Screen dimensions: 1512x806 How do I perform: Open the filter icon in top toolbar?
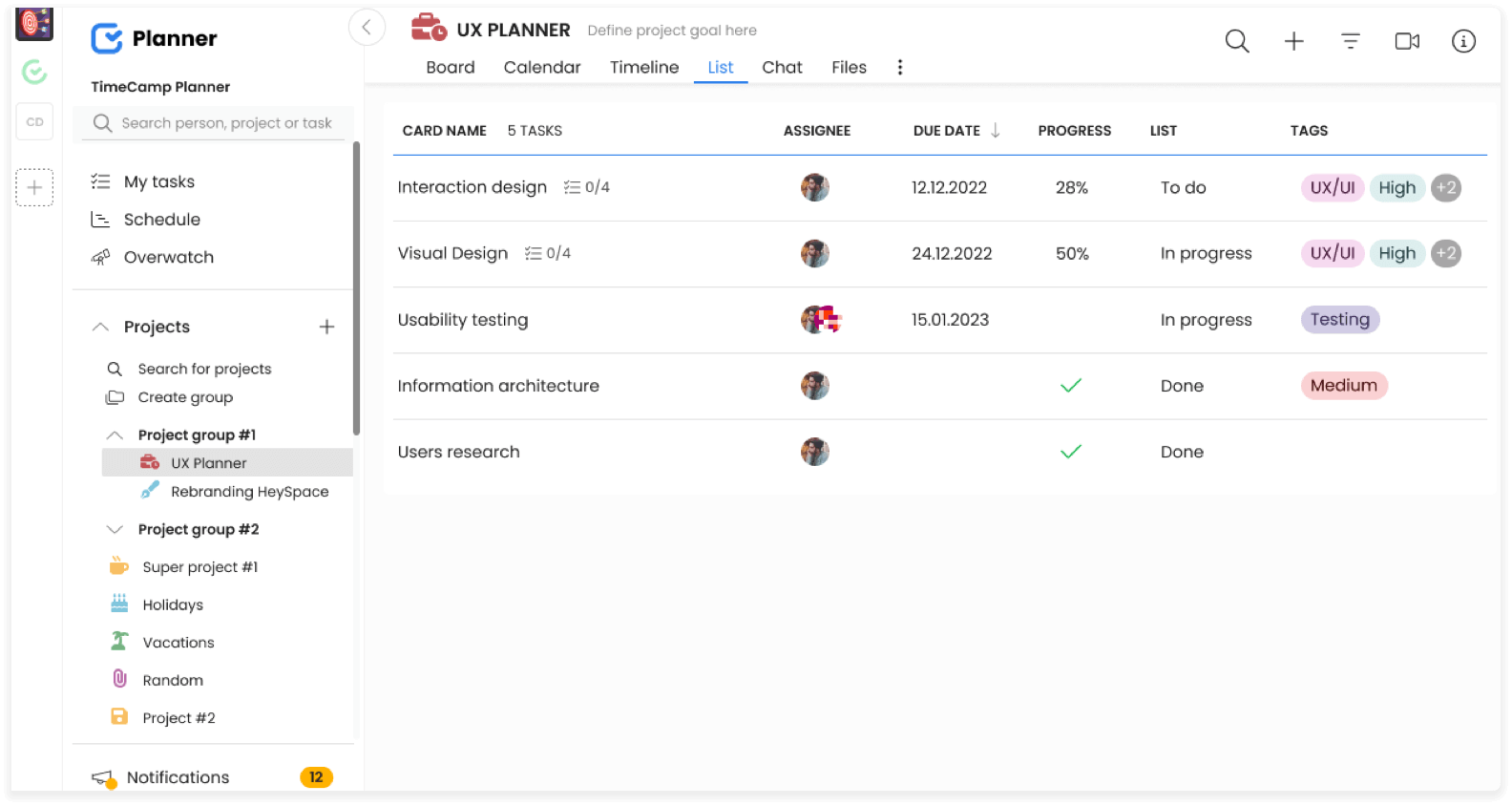[1350, 41]
